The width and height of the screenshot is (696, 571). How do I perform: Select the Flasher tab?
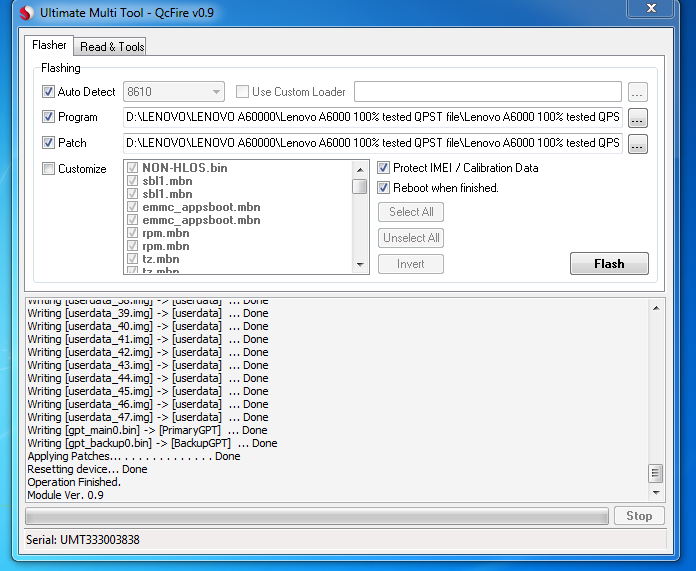coord(49,45)
